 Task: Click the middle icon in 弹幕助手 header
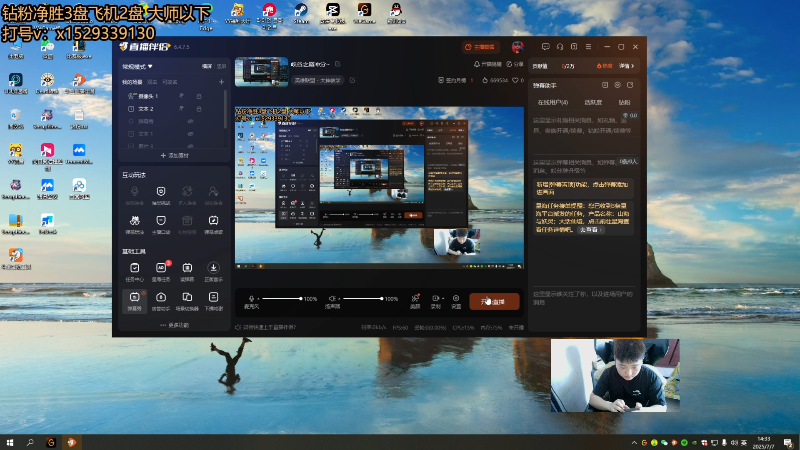click(617, 85)
